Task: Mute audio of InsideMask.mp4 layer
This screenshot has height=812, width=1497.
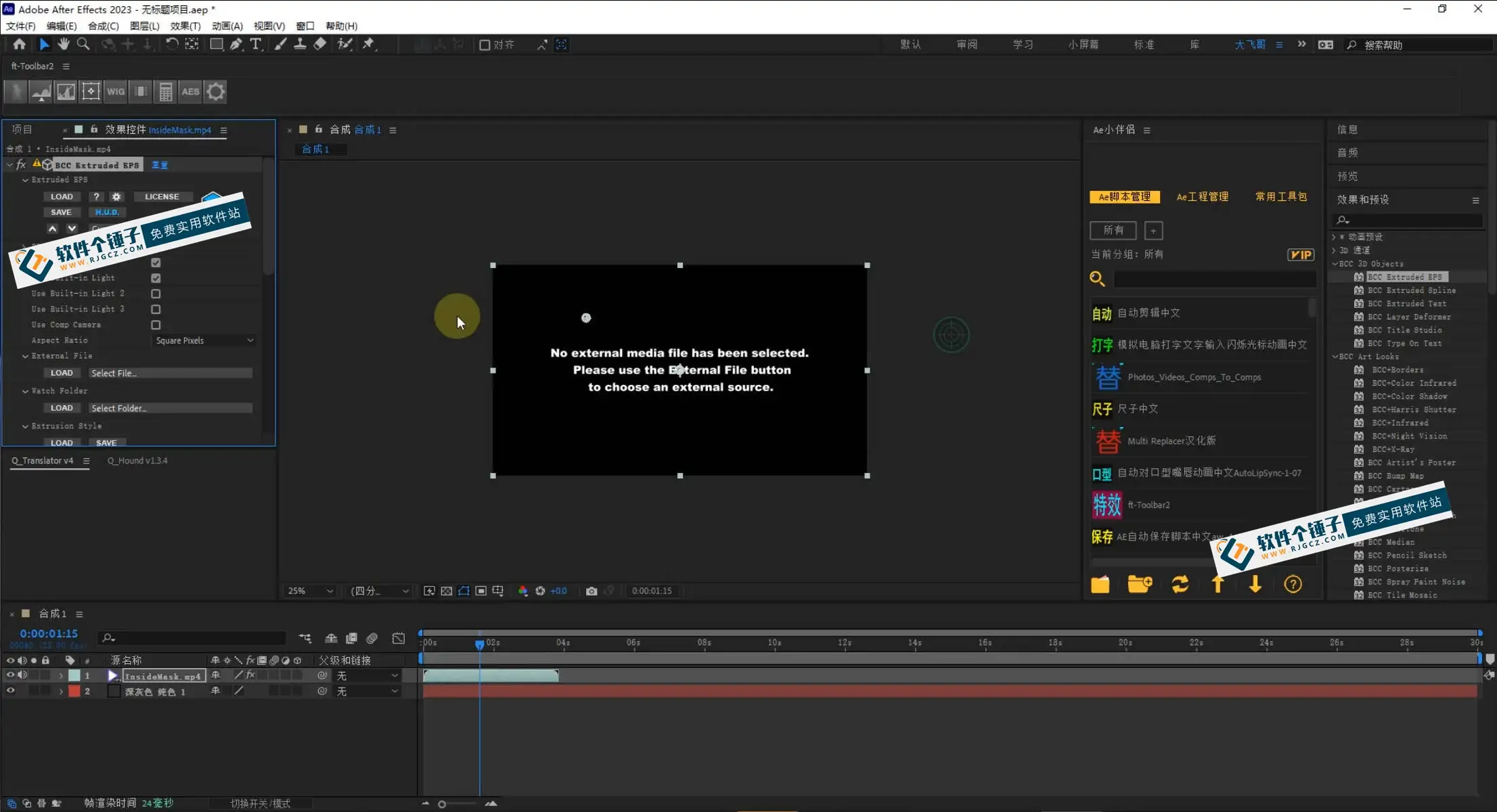Action: pos(22,675)
